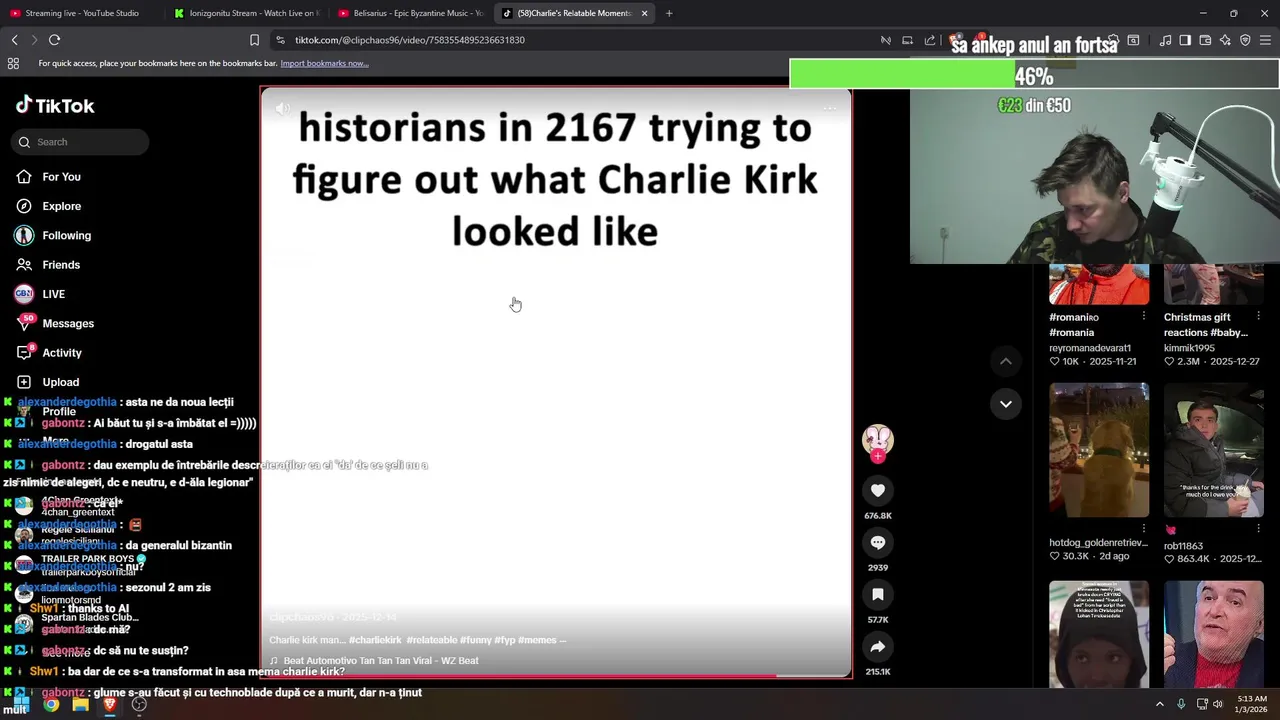1280x720 pixels.
Task: Open the TikTok logo home link
Action: 55,105
